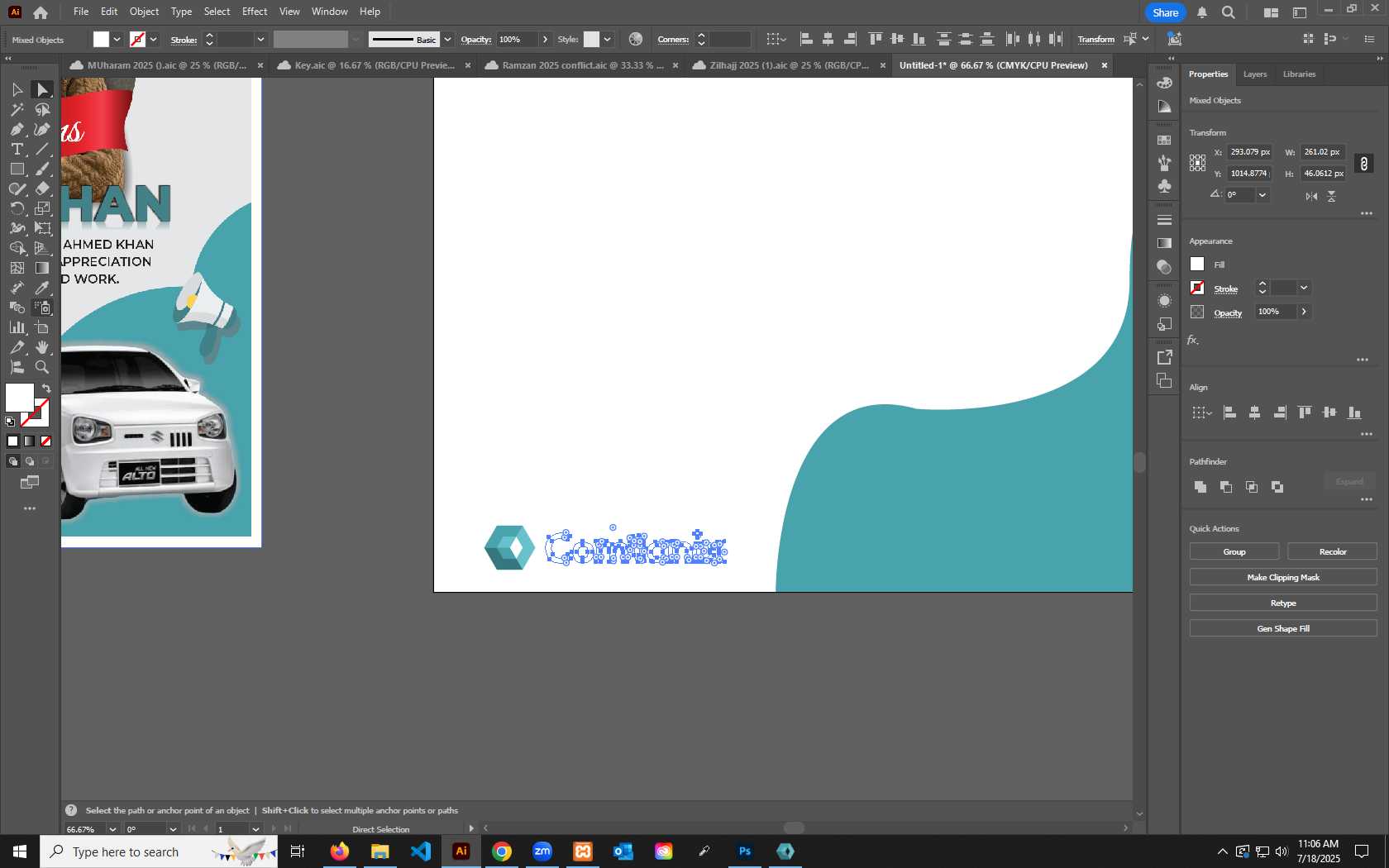Expand the rotation angle dropdown in Transform
The height and width of the screenshot is (868, 1389).
(1262, 195)
